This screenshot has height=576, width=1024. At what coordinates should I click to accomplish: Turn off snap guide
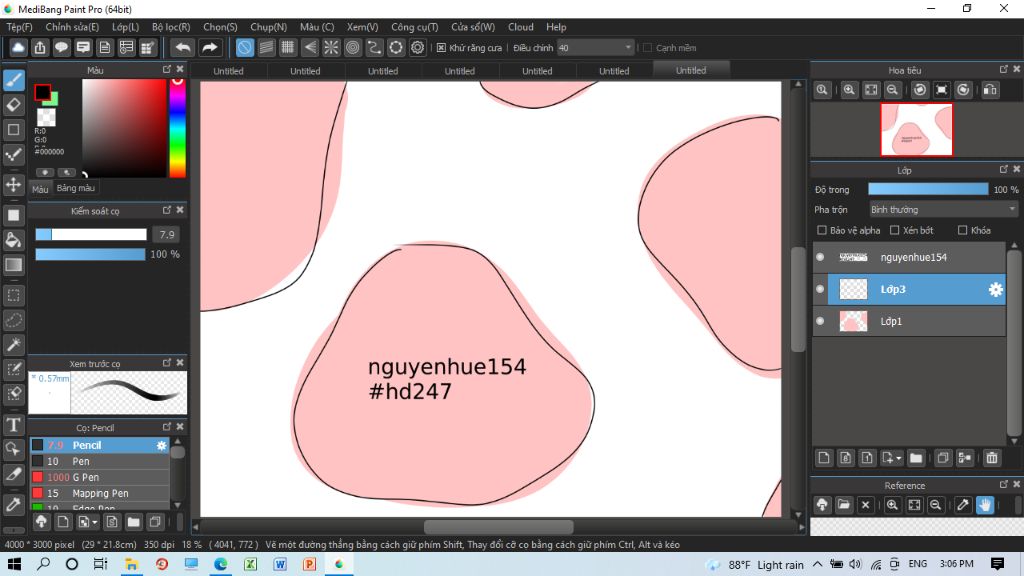[245, 48]
